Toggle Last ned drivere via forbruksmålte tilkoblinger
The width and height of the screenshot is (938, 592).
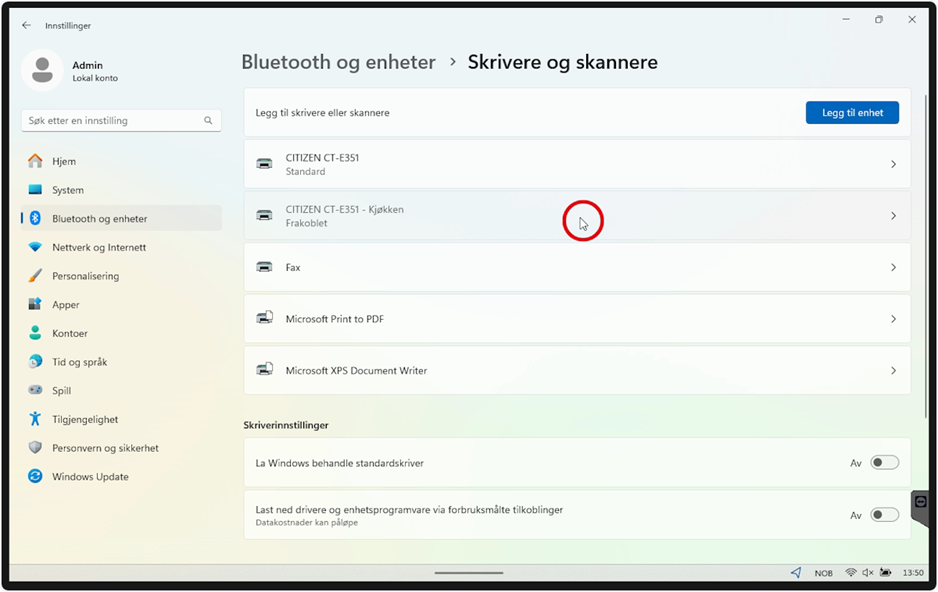click(x=884, y=515)
